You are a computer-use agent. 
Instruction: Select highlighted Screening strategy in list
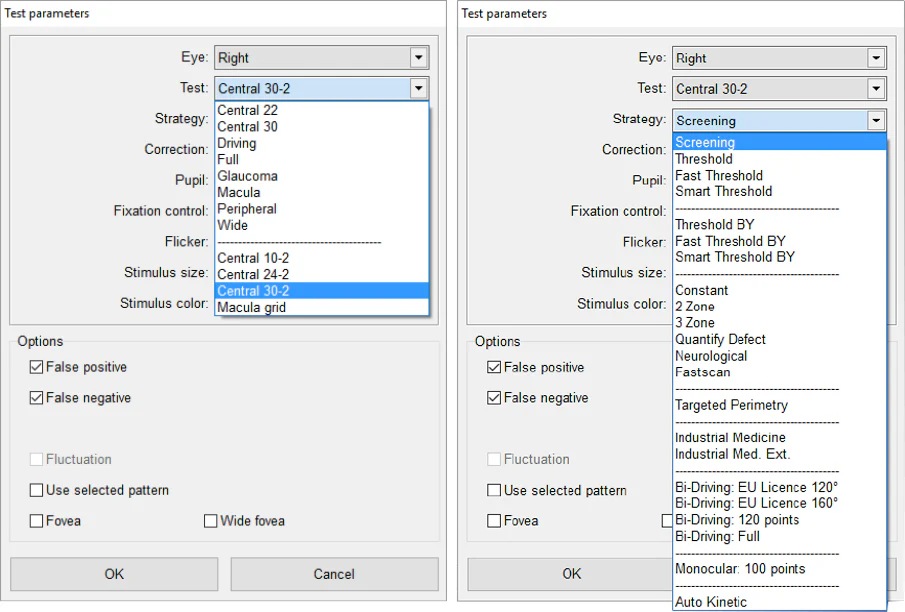[x=779, y=142]
